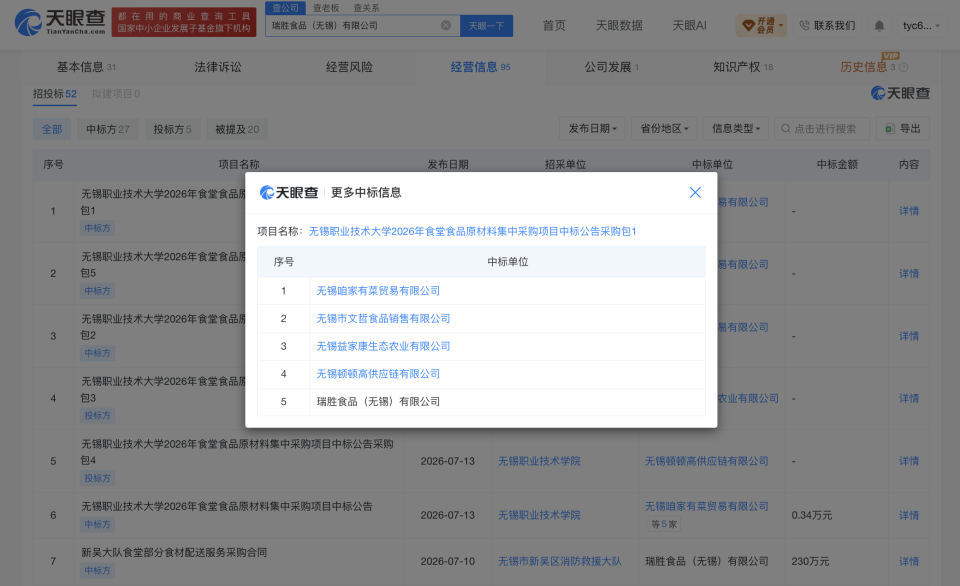Image resolution: width=960 pixels, height=586 pixels.
Task: Open 详情 for row 6
Action: click(909, 516)
